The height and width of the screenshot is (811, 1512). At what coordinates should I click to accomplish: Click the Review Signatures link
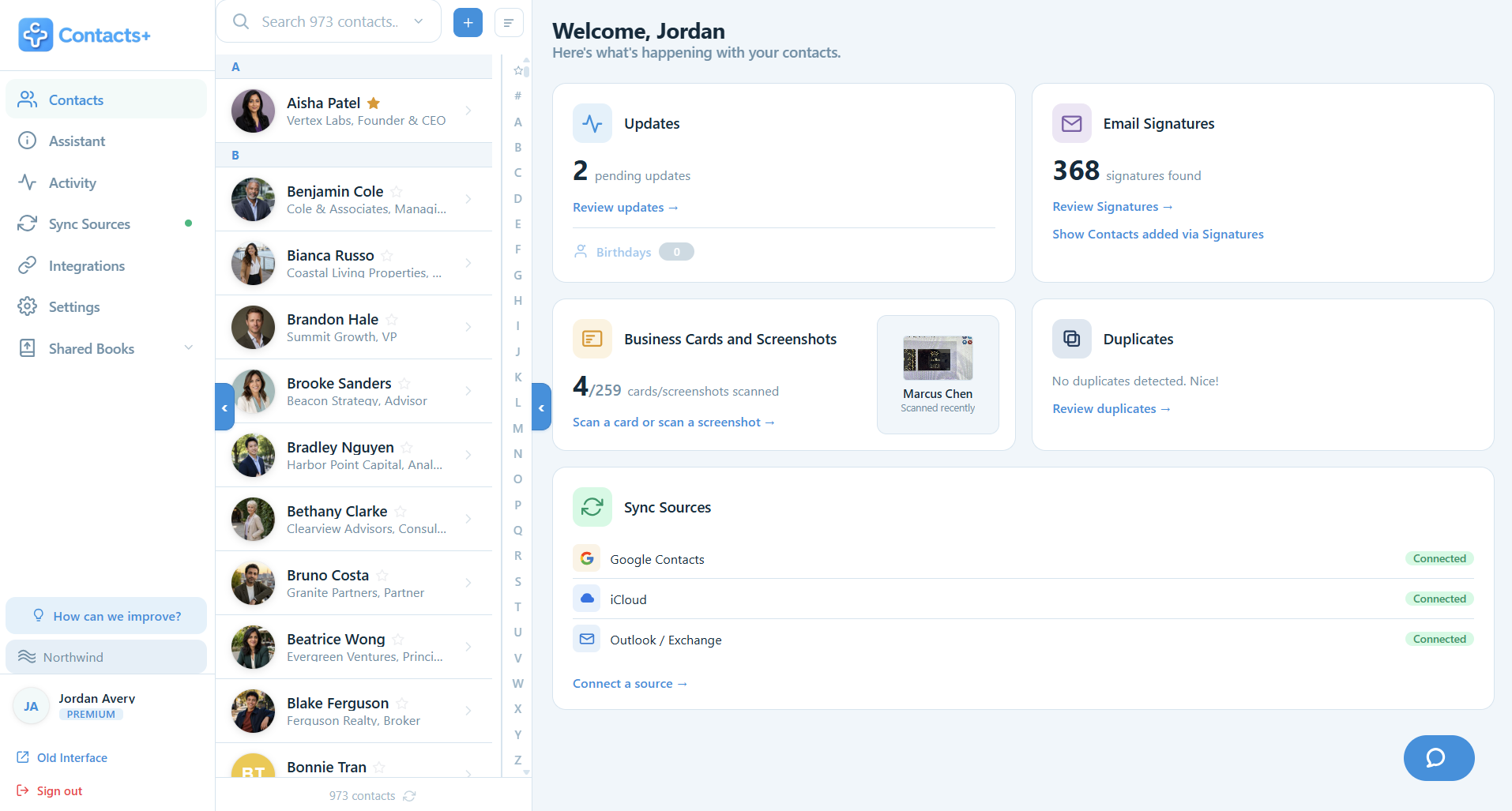pyautogui.click(x=1112, y=206)
